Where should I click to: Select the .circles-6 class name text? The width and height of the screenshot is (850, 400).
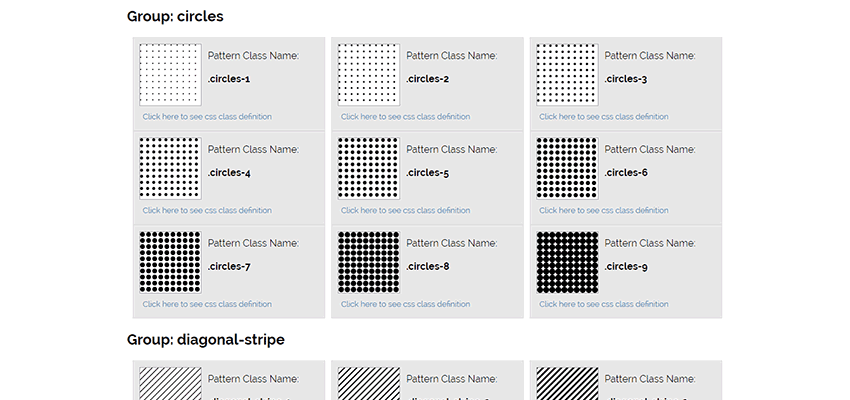[x=626, y=173]
